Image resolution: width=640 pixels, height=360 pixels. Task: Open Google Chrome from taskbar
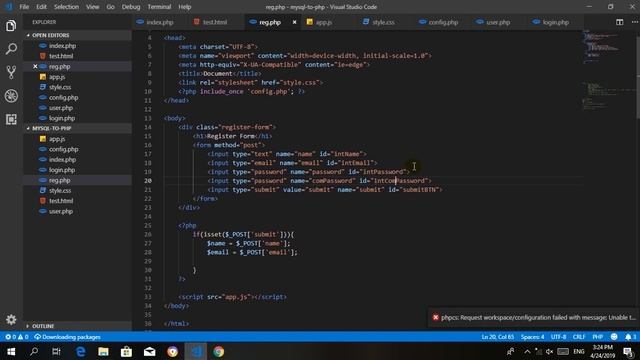coord(218,351)
